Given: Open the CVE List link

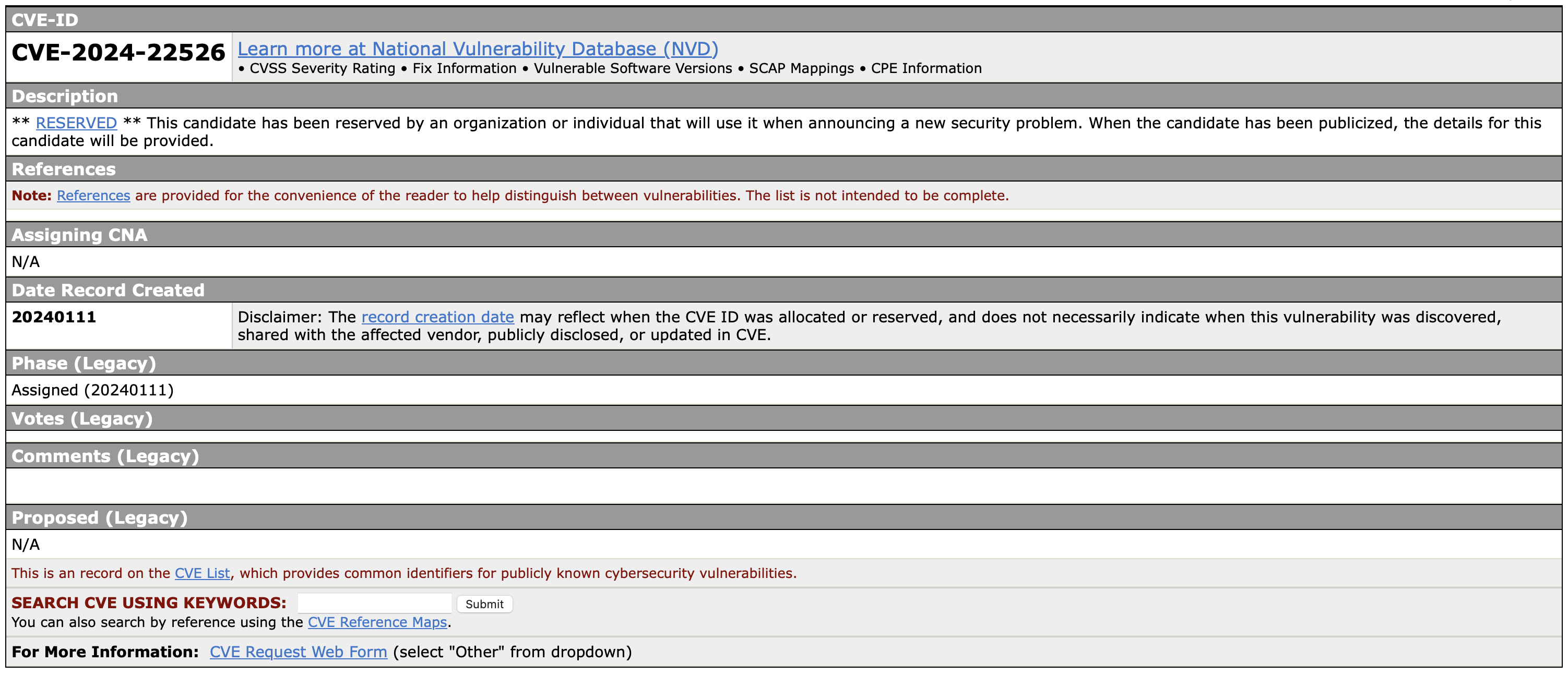Looking at the screenshot, I should tap(202, 573).
